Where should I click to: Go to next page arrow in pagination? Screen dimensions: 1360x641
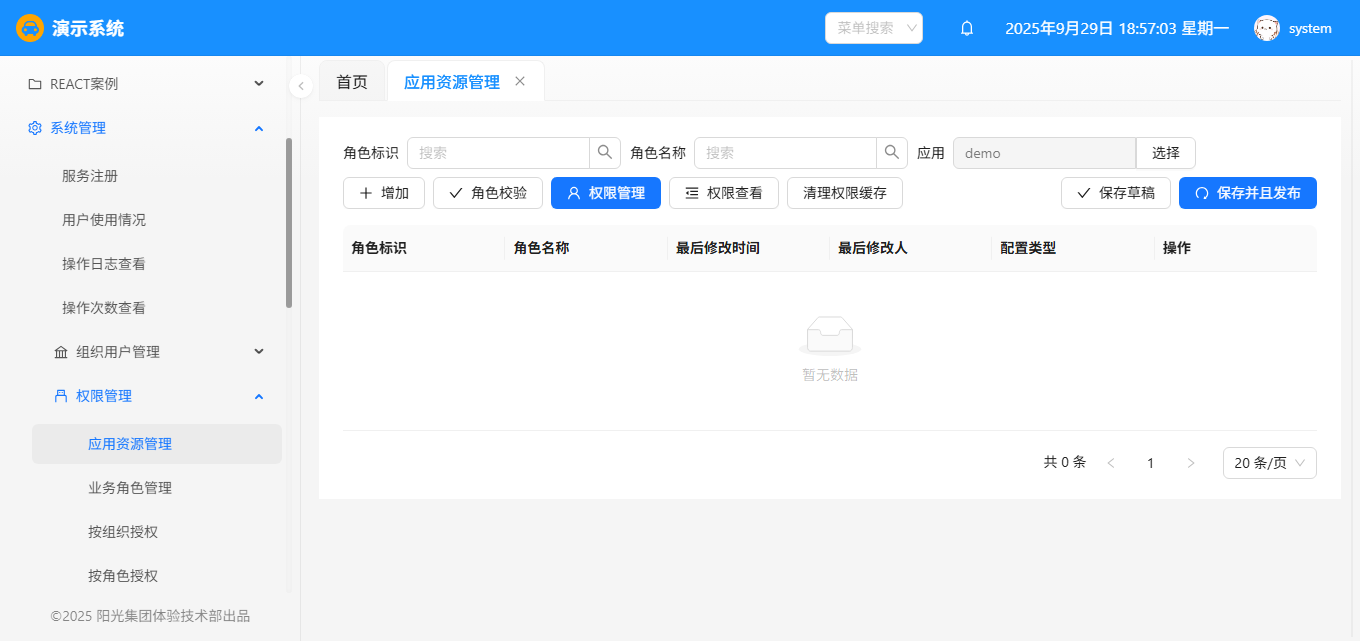tap(1190, 463)
